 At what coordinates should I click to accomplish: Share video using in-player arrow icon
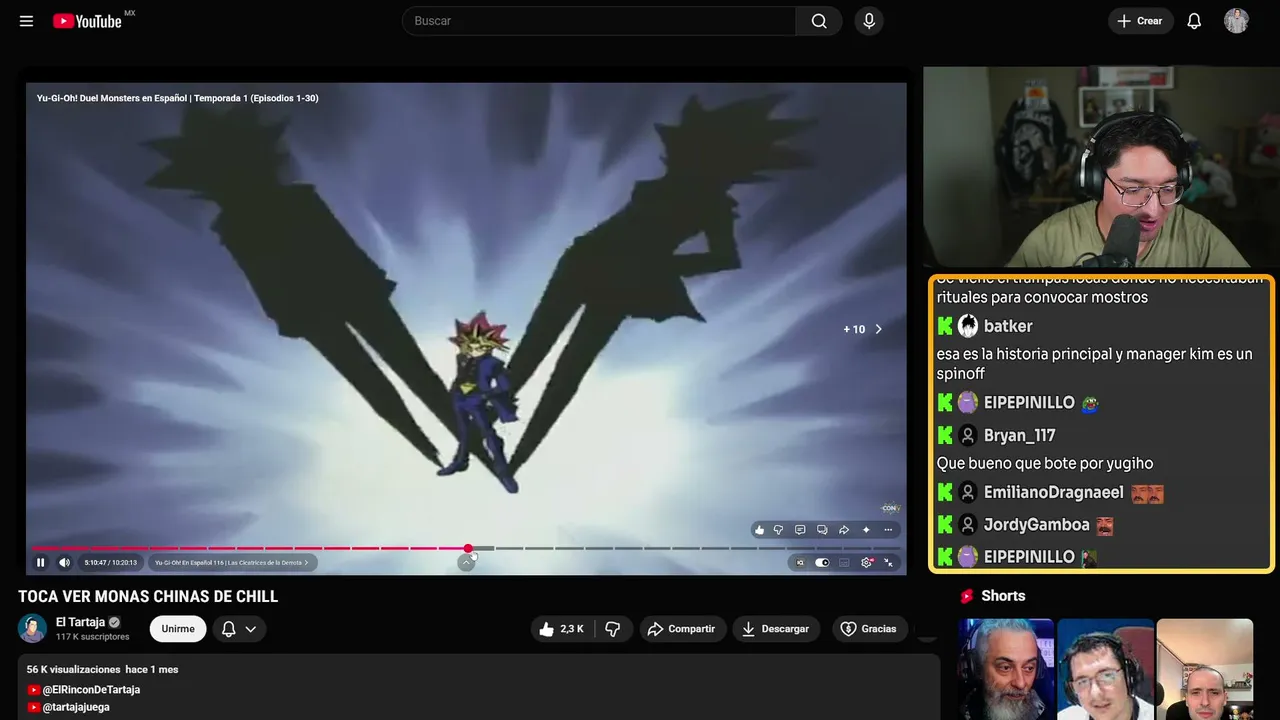coord(844,530)
